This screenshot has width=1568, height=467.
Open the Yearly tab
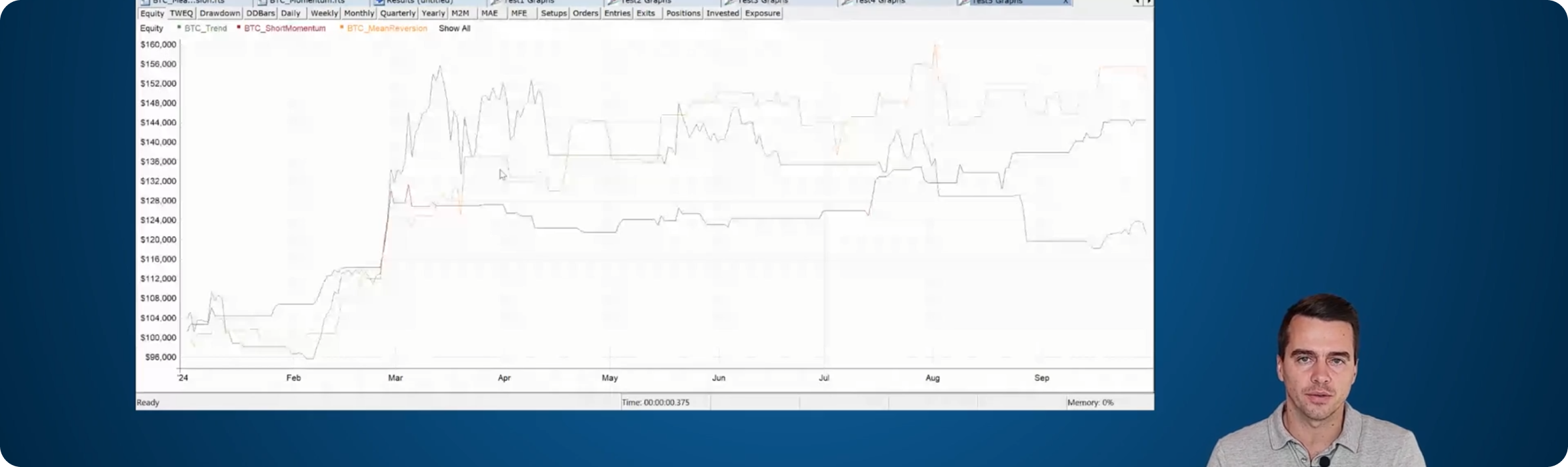coord(433,13)
